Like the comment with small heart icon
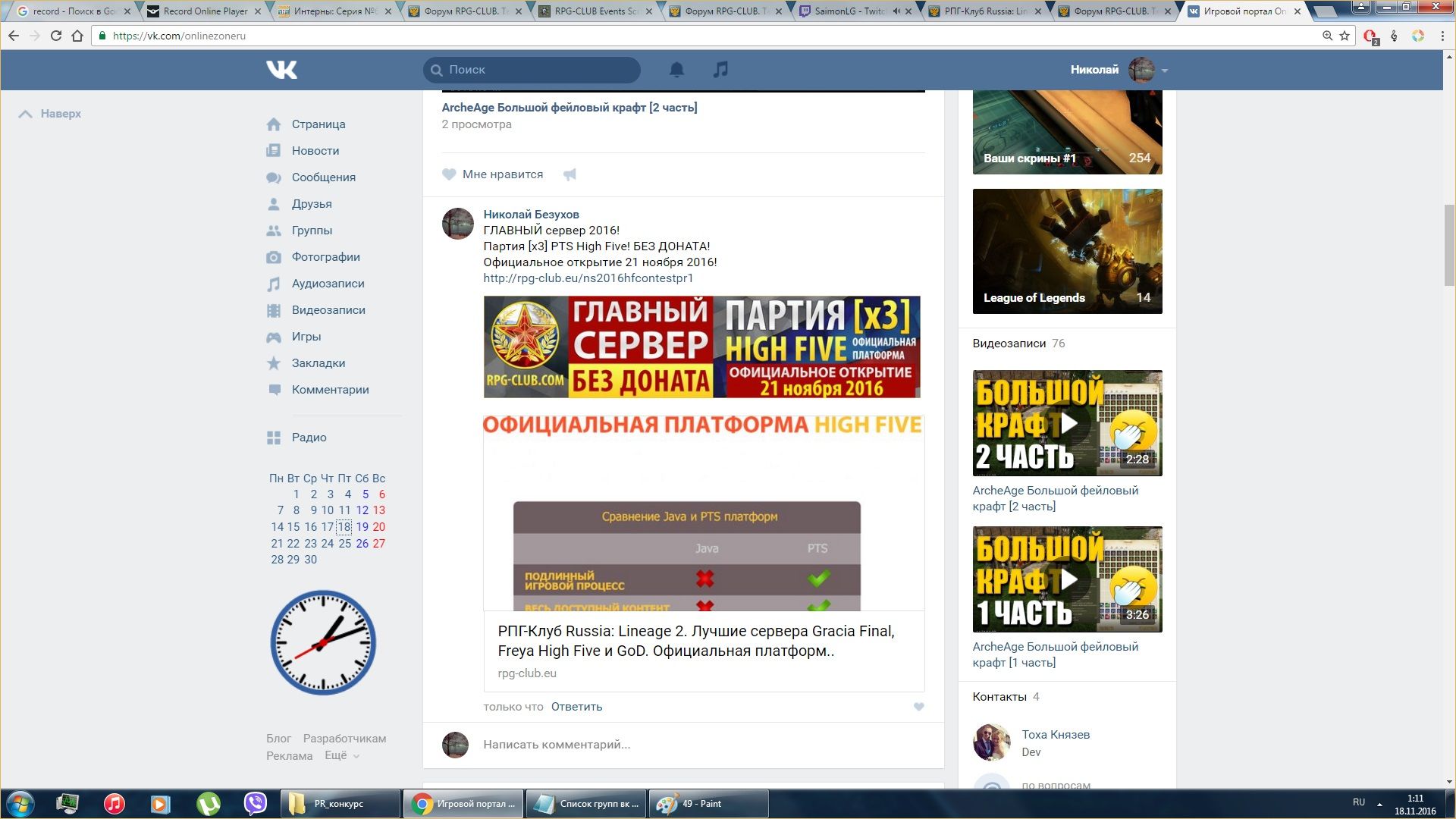This screenshot has width=1456, height=819. click(x=918, y=707)
